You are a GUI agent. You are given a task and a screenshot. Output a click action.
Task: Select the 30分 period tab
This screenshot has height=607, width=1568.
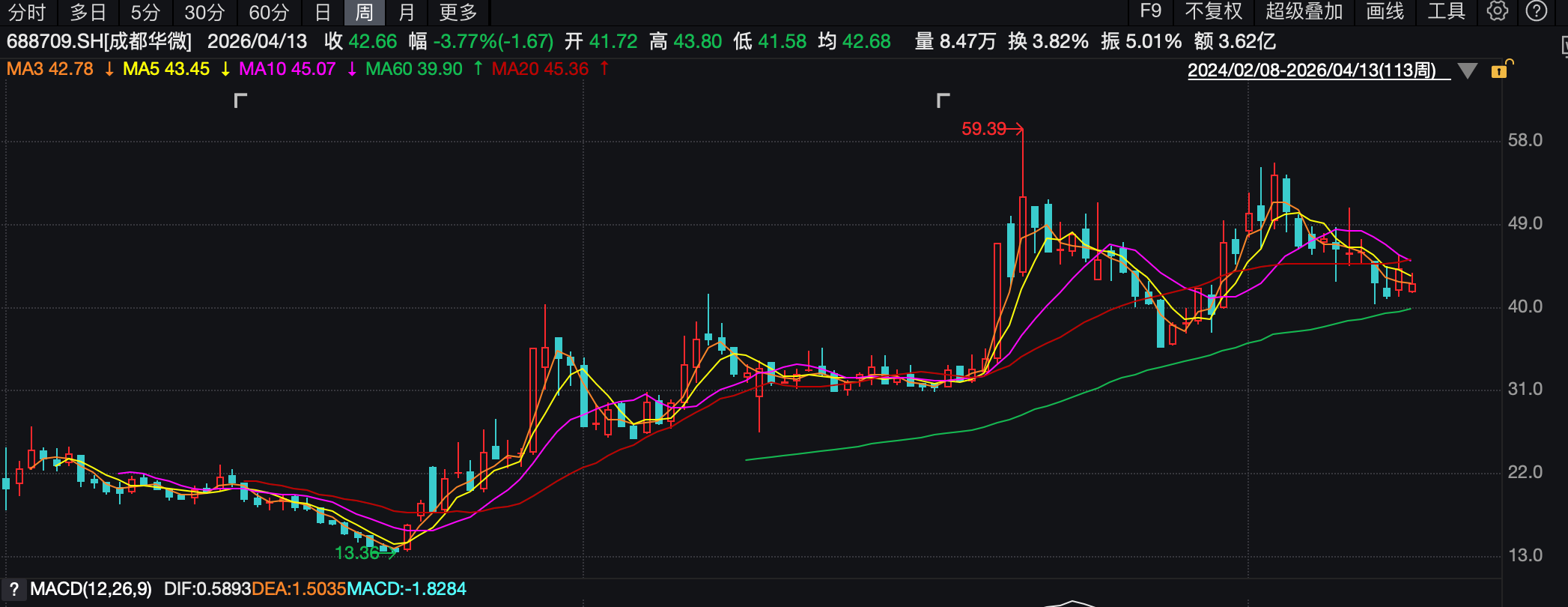coord(204,12)
